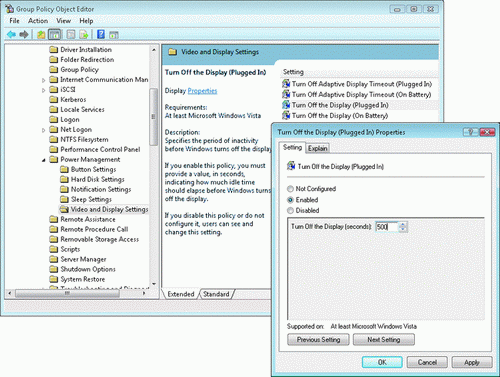Click the tree pane vertical scrollbar
The image size is (500, 377).
[154, 117]
